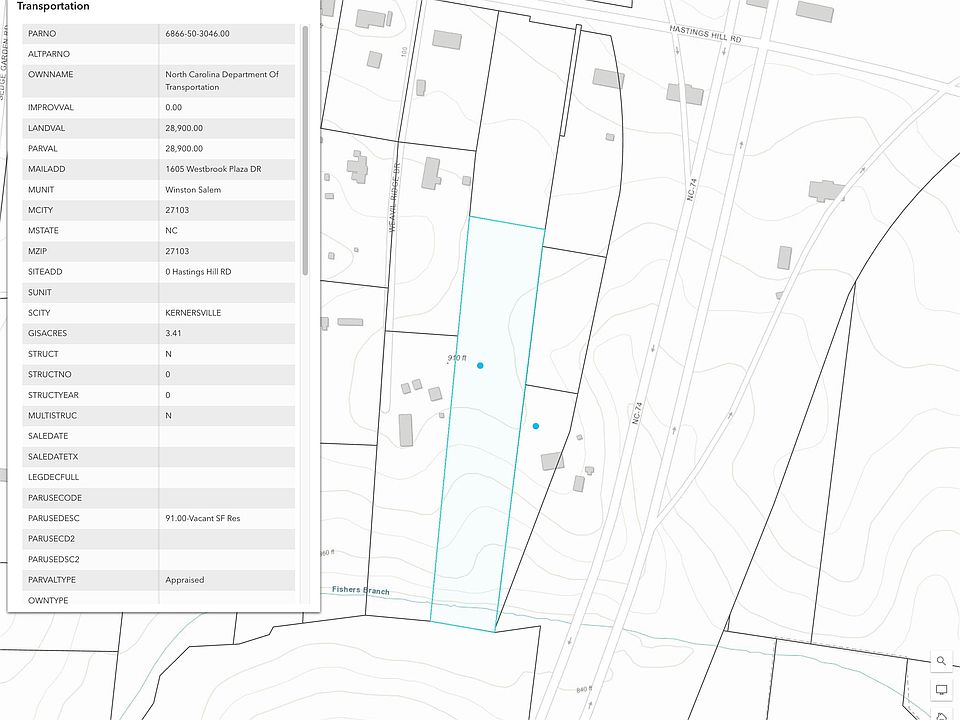Click the PARNO value 6866-50-3046.00

[197, 34]
